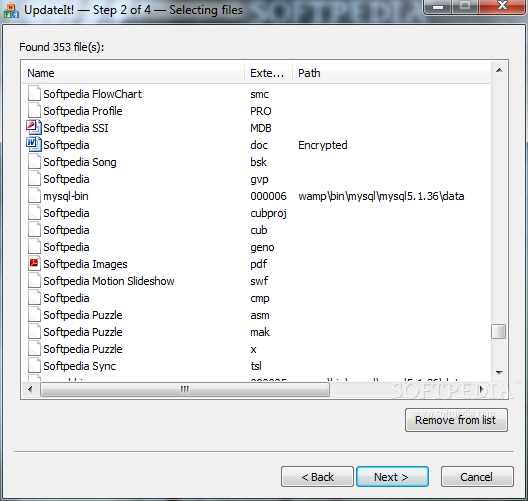Click the Encrypted path cell

tap(323, 145)
